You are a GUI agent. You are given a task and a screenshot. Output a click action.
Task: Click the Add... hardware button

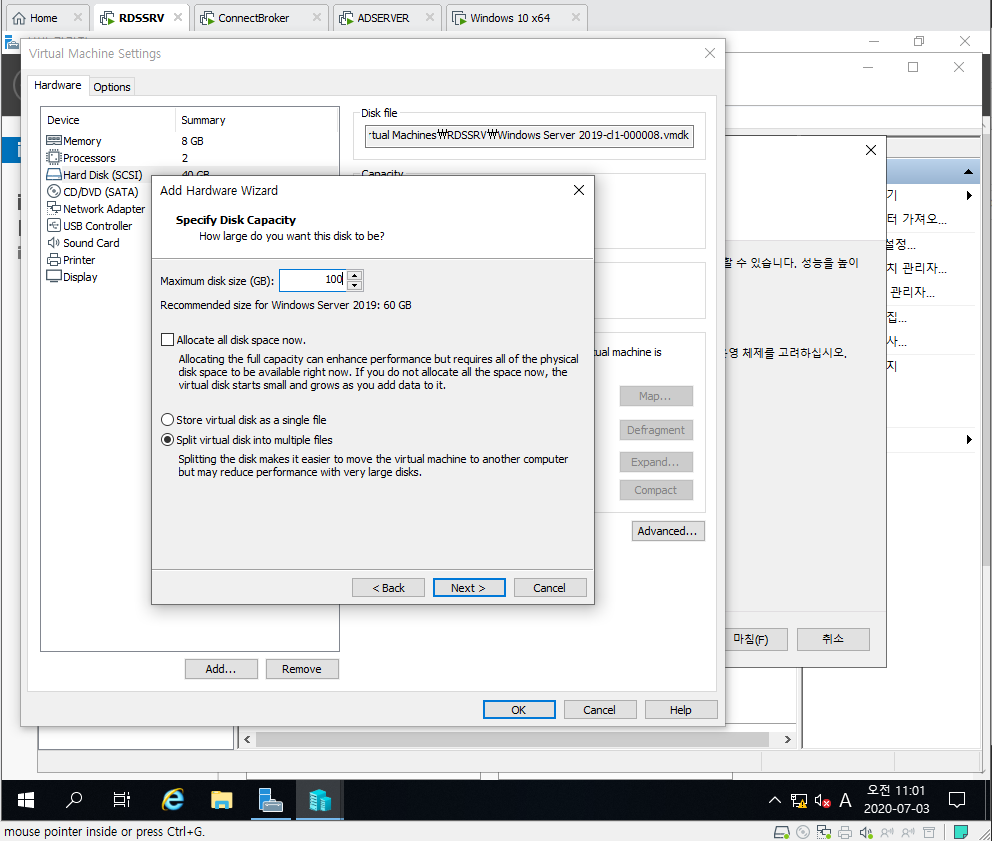tap(221, 669)
